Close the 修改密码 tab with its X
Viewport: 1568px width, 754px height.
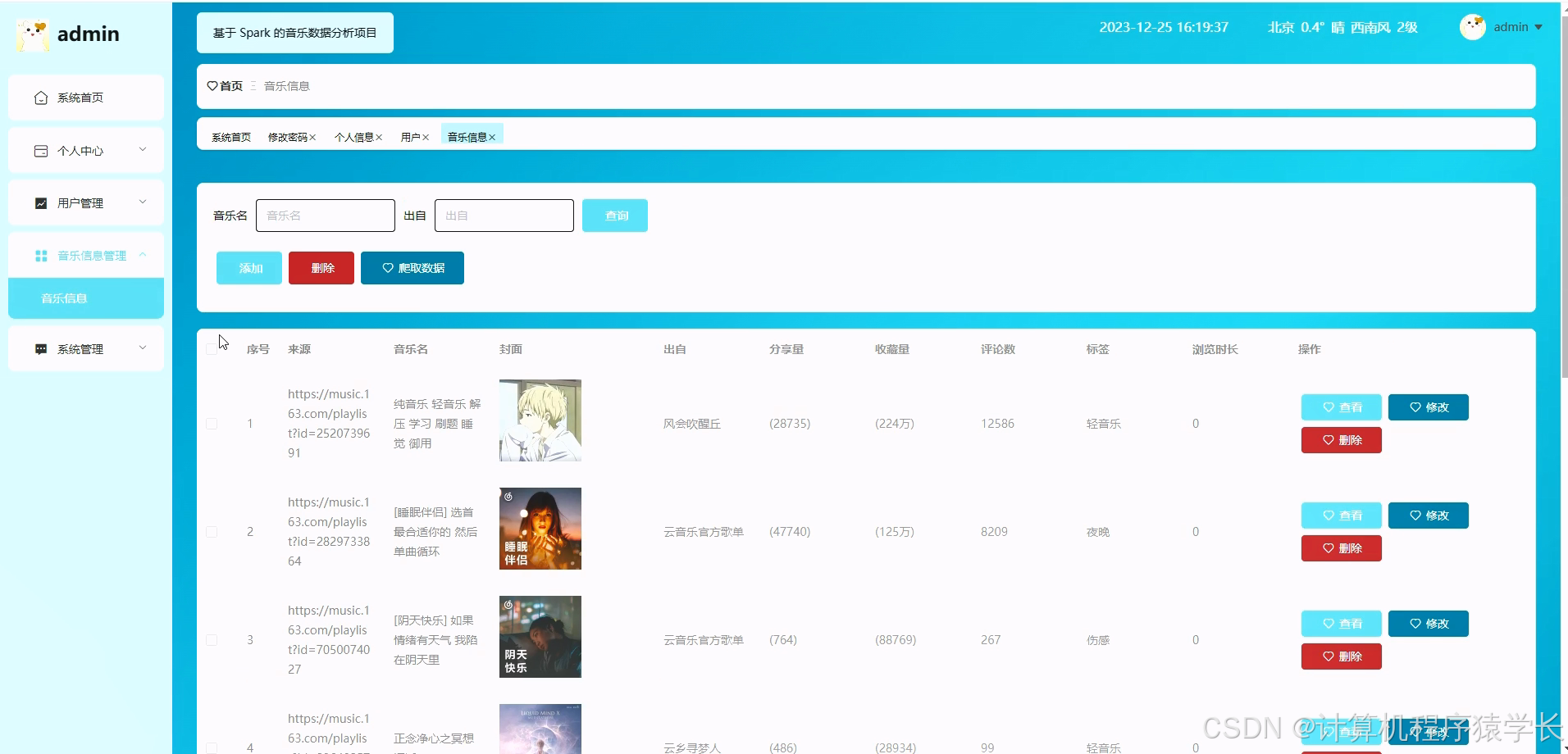click(x=312, y=138)
